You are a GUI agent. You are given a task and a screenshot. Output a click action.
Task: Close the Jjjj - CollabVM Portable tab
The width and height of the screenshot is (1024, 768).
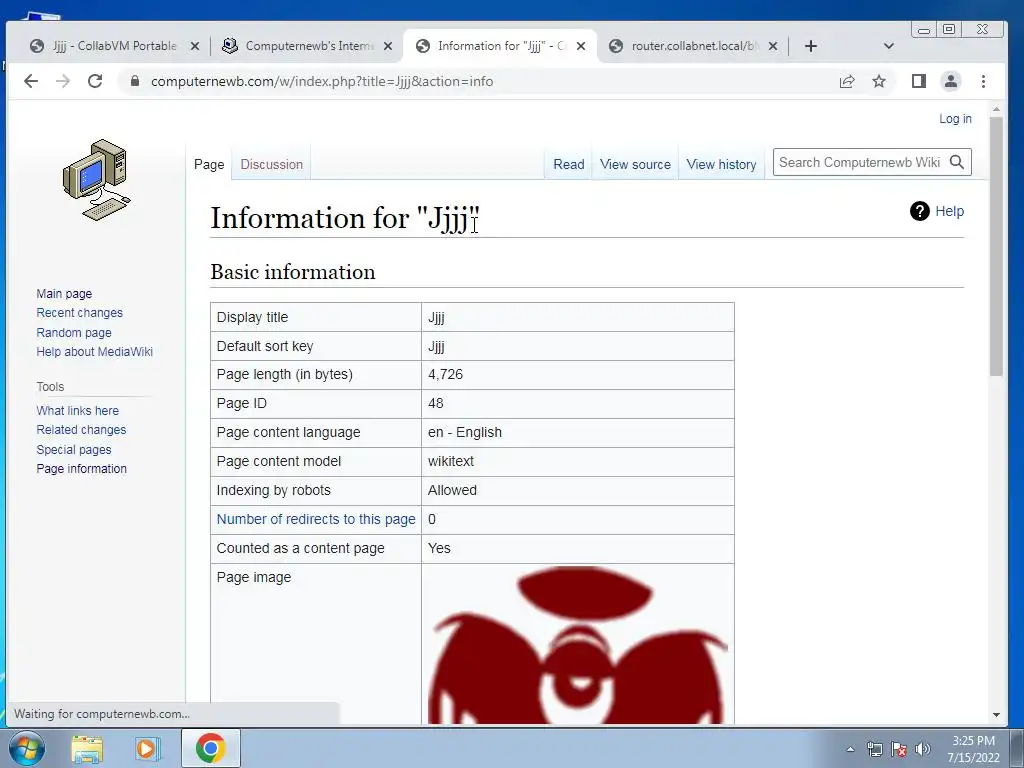[195, 46]
